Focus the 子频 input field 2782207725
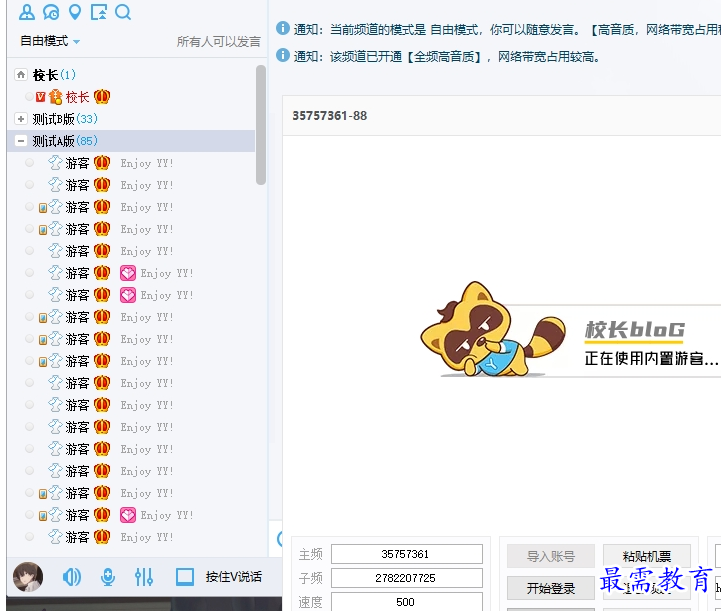The width and height of the screenshot is (721, 611). pos(406,578)
